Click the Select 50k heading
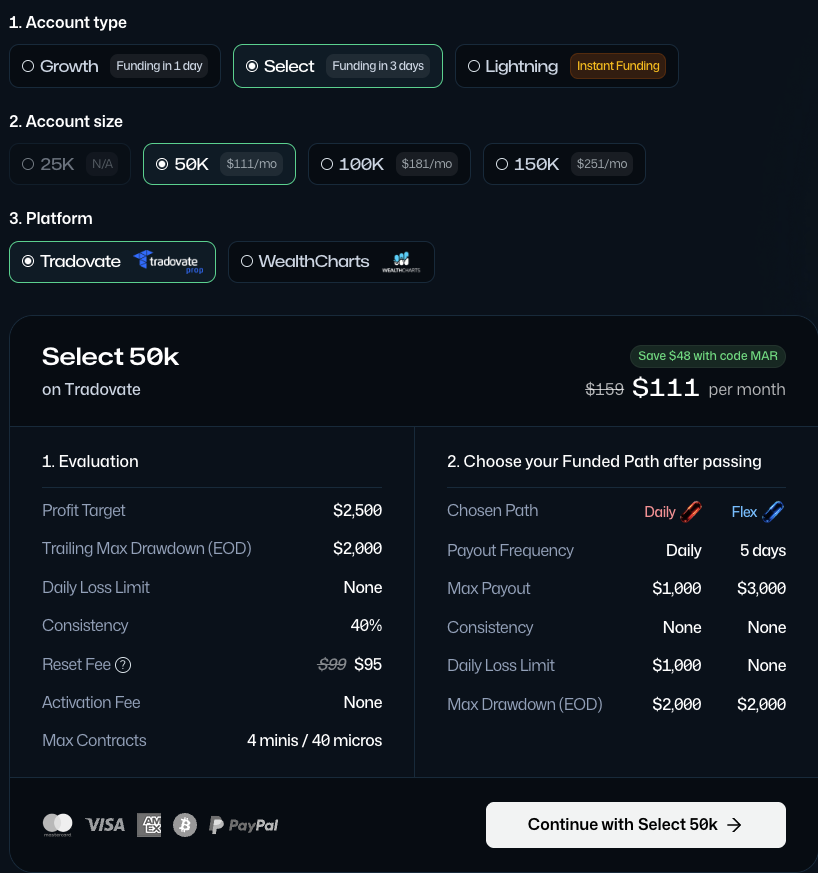This screenshot has height=873, width=818. (x=111, y=356)
